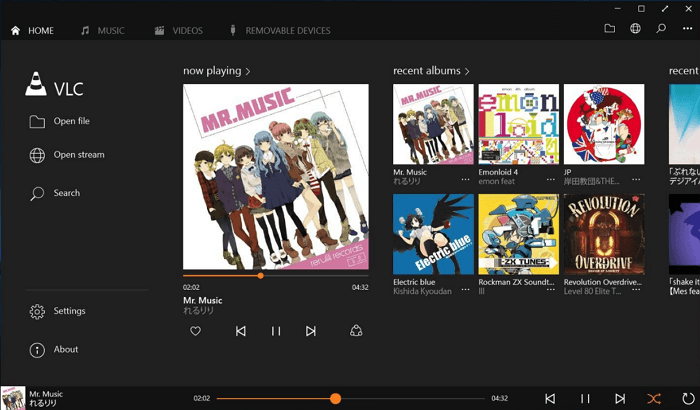
Task: Open more options for Emonloid 4 album
Action: click(x=550, y=180)
